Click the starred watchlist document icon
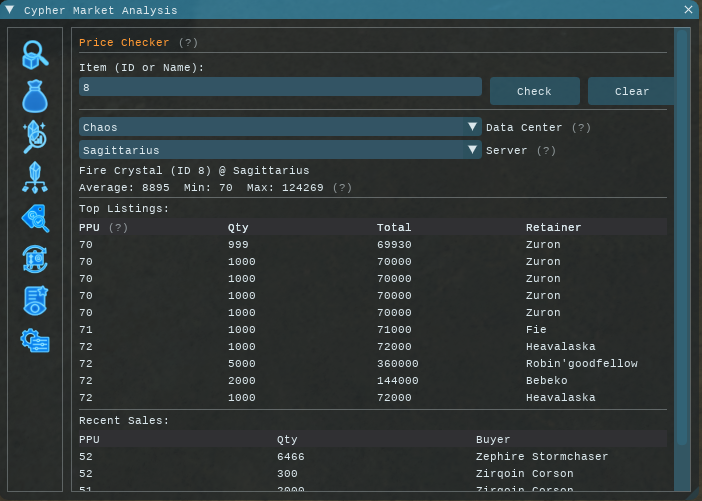This screenshot has width=702, height=501. (x=35, y=299)
